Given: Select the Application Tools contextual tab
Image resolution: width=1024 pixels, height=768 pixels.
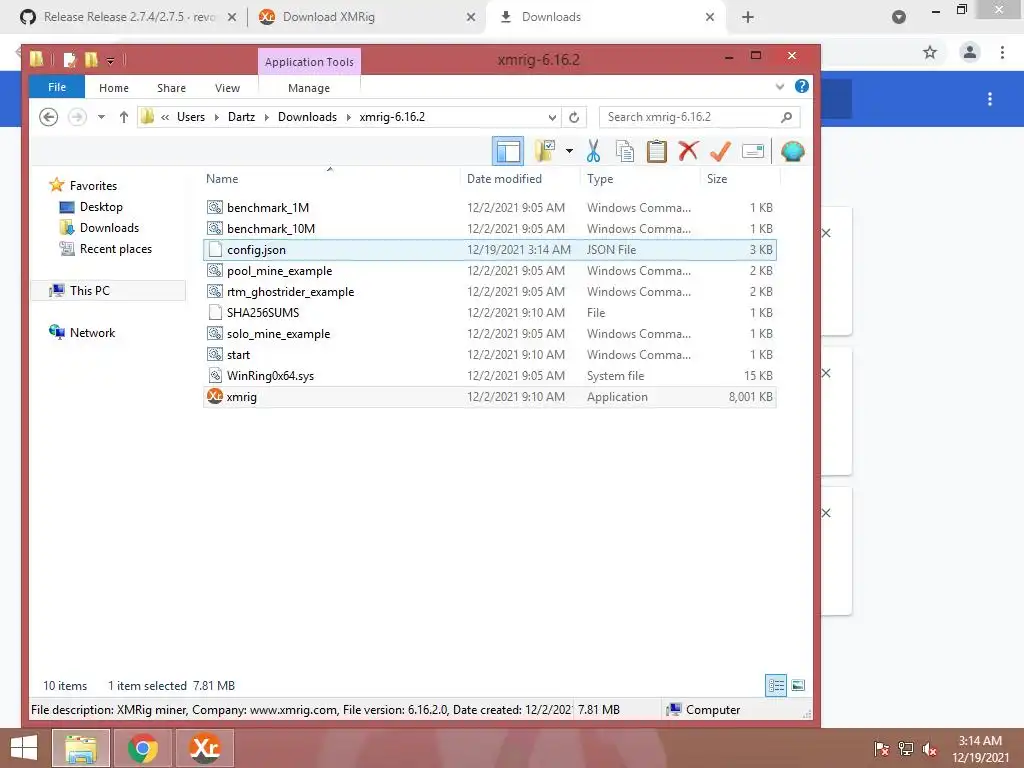Looking at the screenshot, I should click(x=309, y=61).
